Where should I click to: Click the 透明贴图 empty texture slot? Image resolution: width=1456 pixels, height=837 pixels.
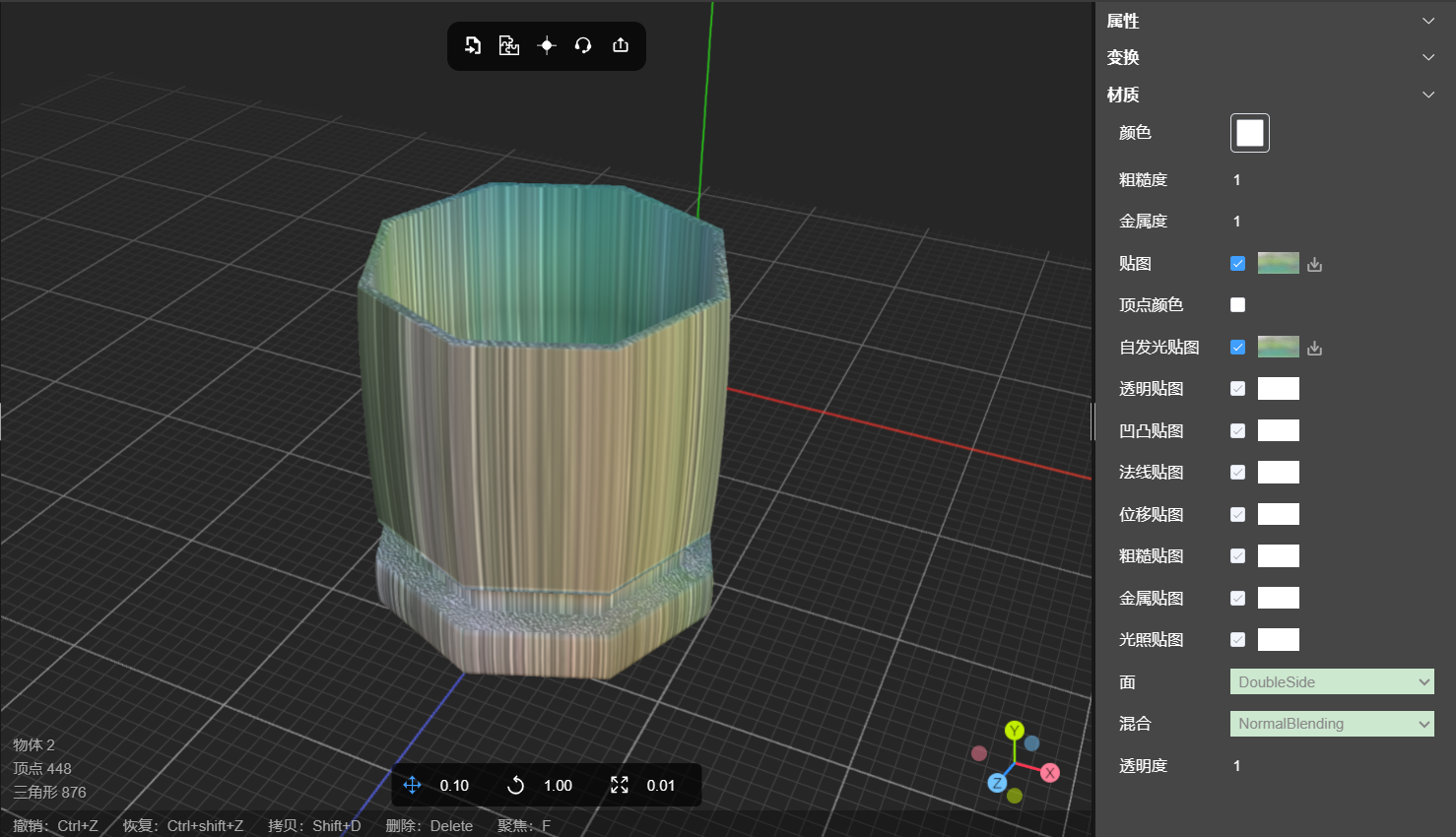tap(1279, 389)
